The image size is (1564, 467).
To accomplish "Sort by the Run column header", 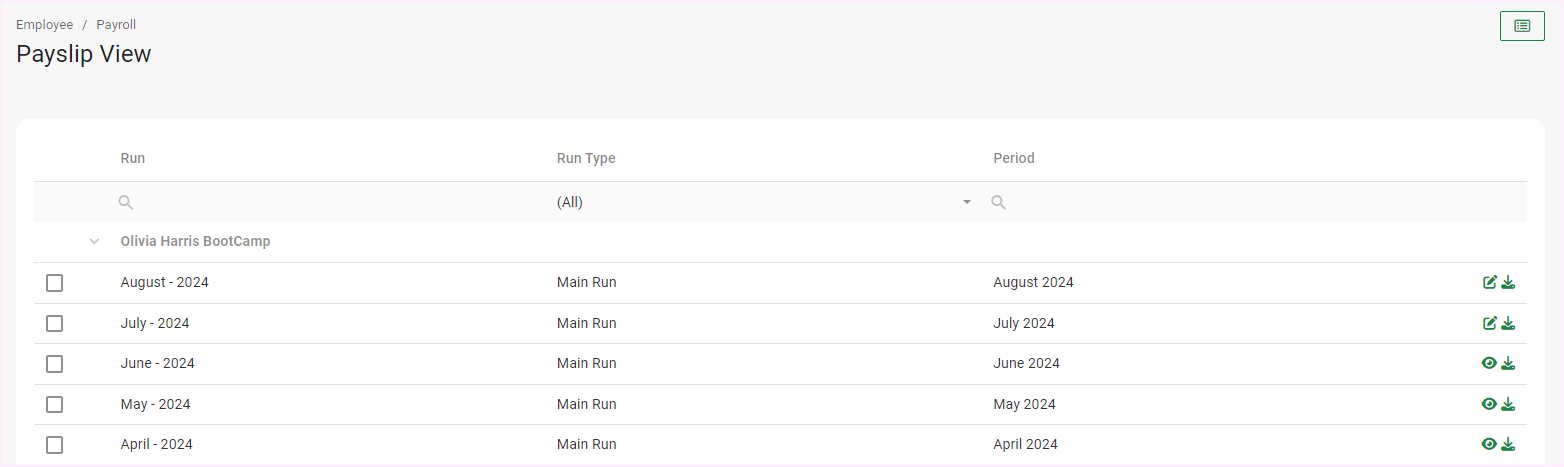I will coord(133,158).
